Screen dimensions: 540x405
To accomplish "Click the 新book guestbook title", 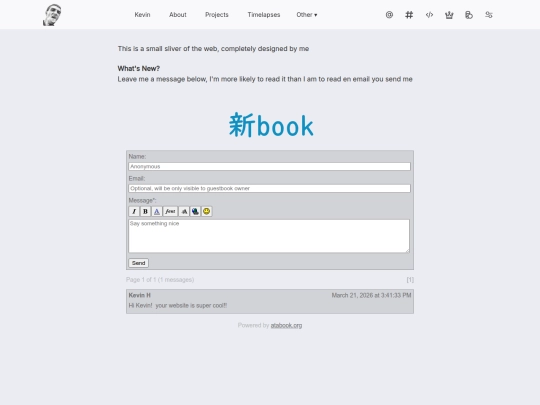I will pyautogui.click(x=271, y=126).
